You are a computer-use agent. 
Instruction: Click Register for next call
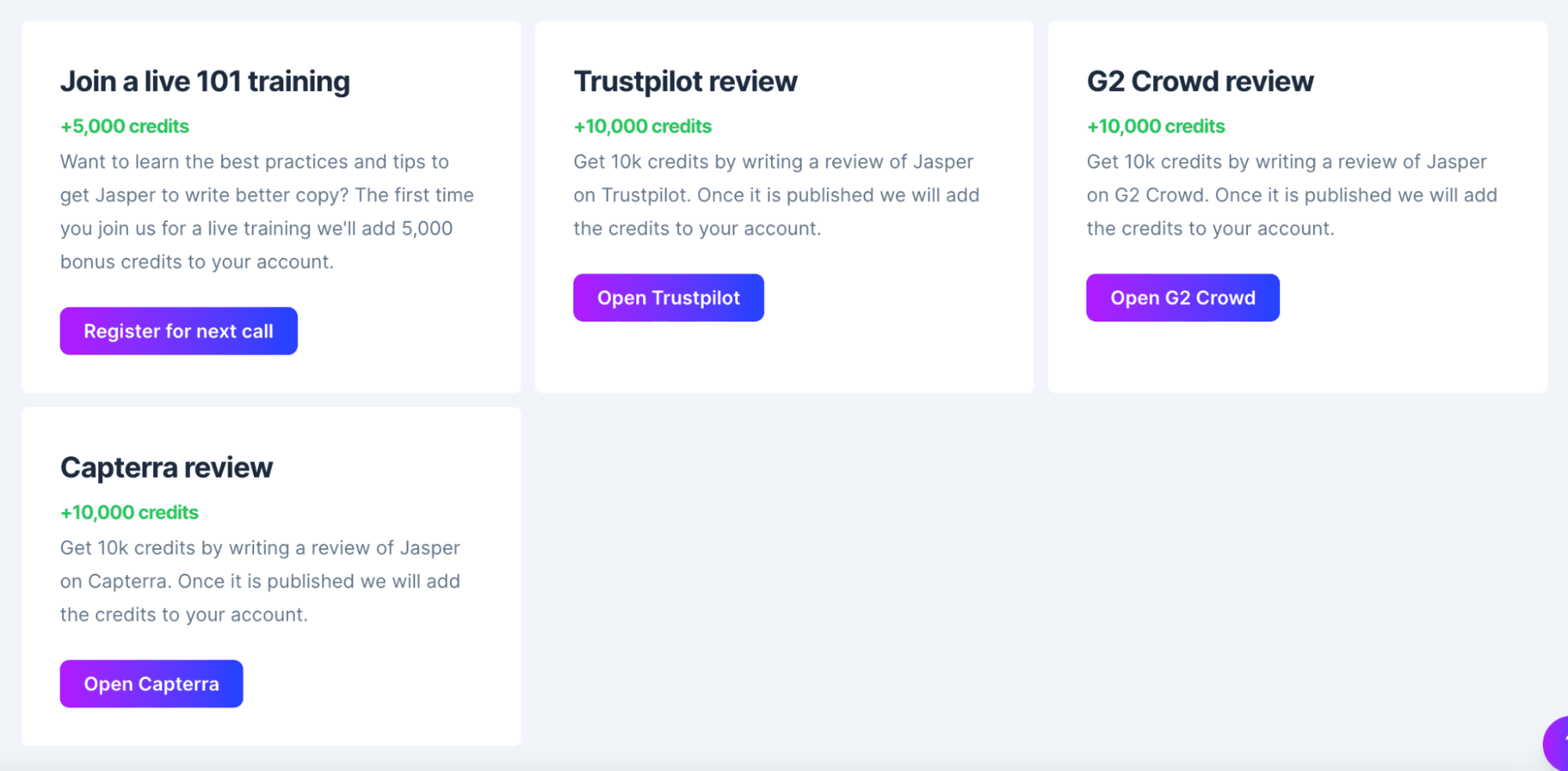click(x=178, y=330)
